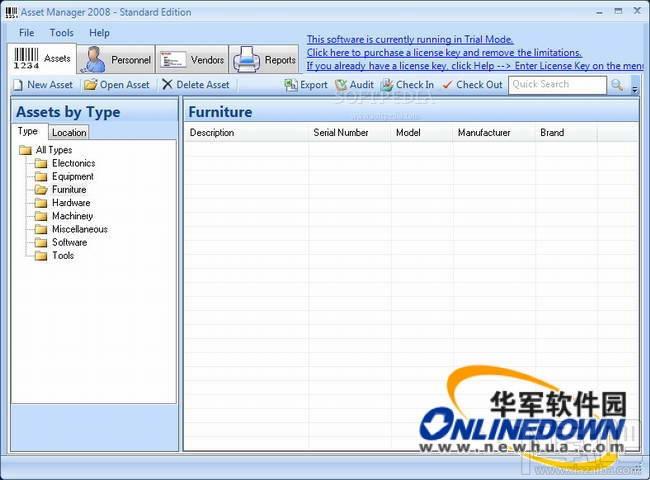
Task: Sort by Brand column header
Action: [x=566, y=133]
